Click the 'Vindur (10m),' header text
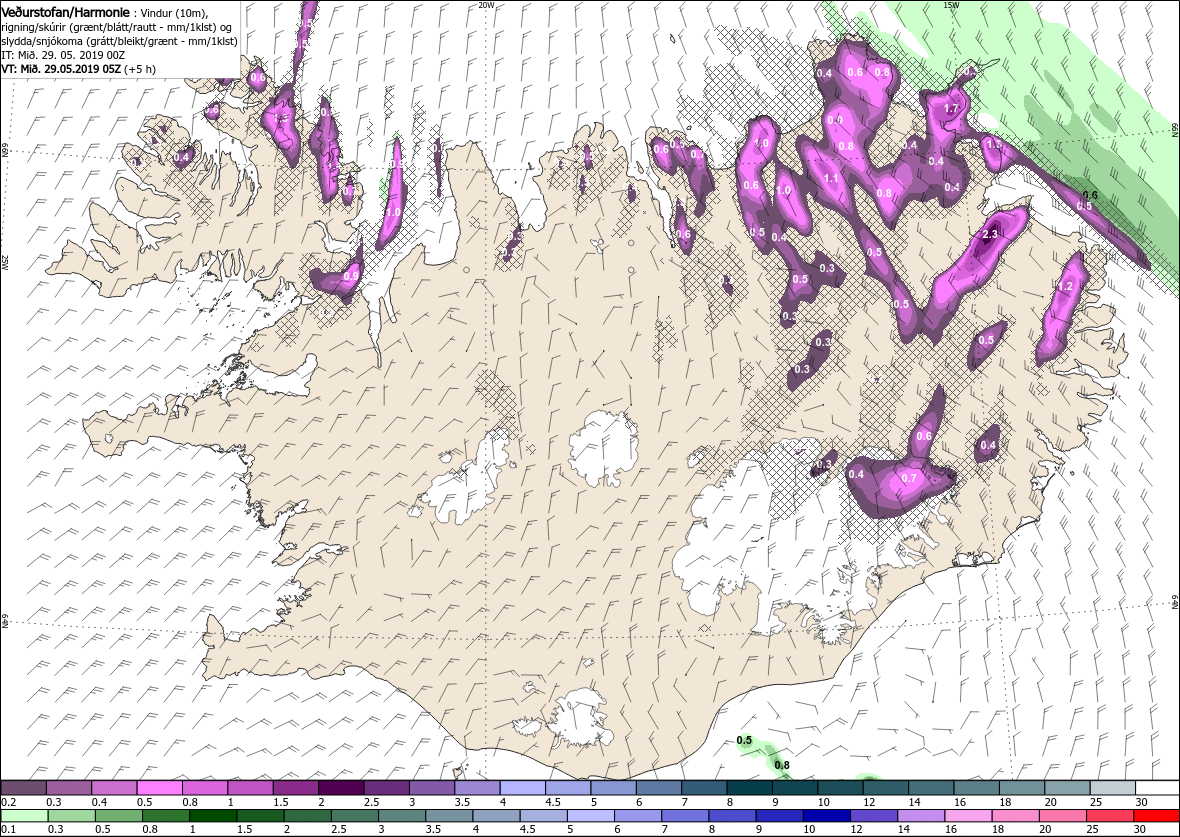1180x837 pixels. [x=175, y=14]
